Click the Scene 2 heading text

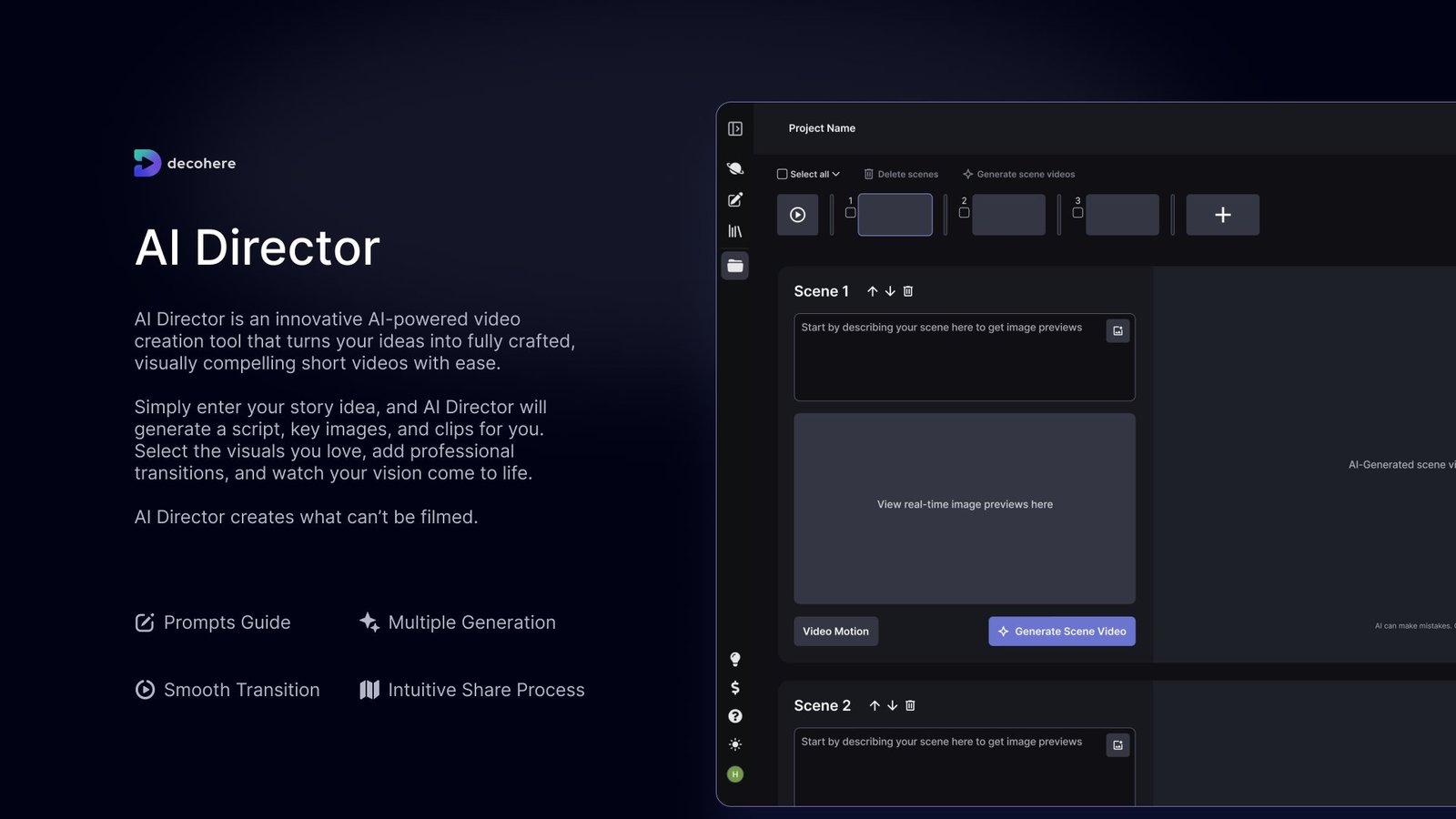pos(823,705)
